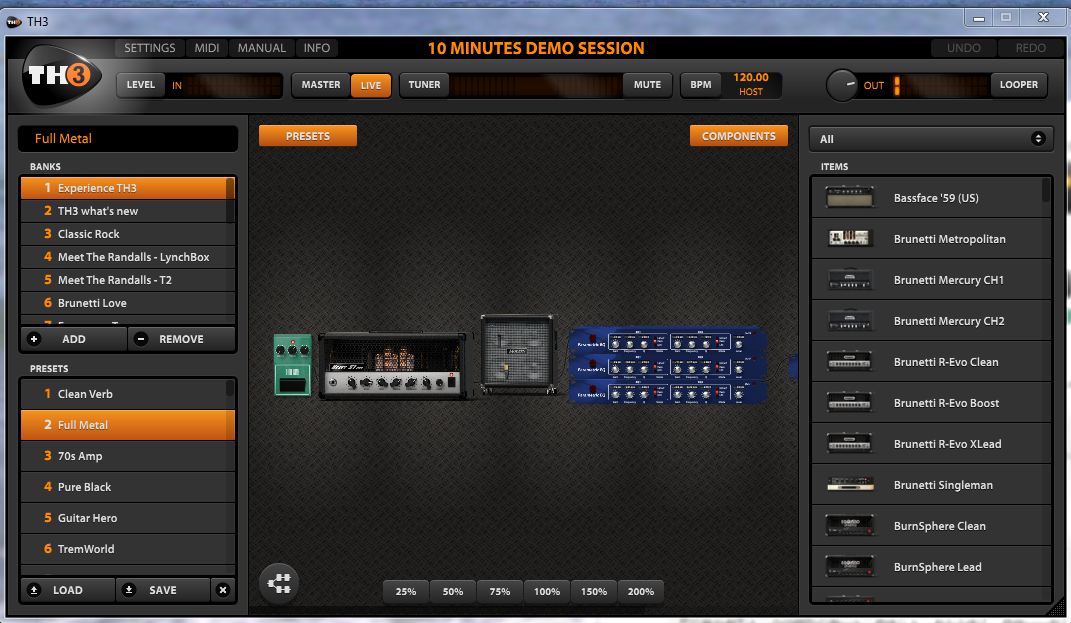The height and width of the screenshot is (623, 1071).
Task: Select the amp head in rig
Action: click(x=395, y=365)
